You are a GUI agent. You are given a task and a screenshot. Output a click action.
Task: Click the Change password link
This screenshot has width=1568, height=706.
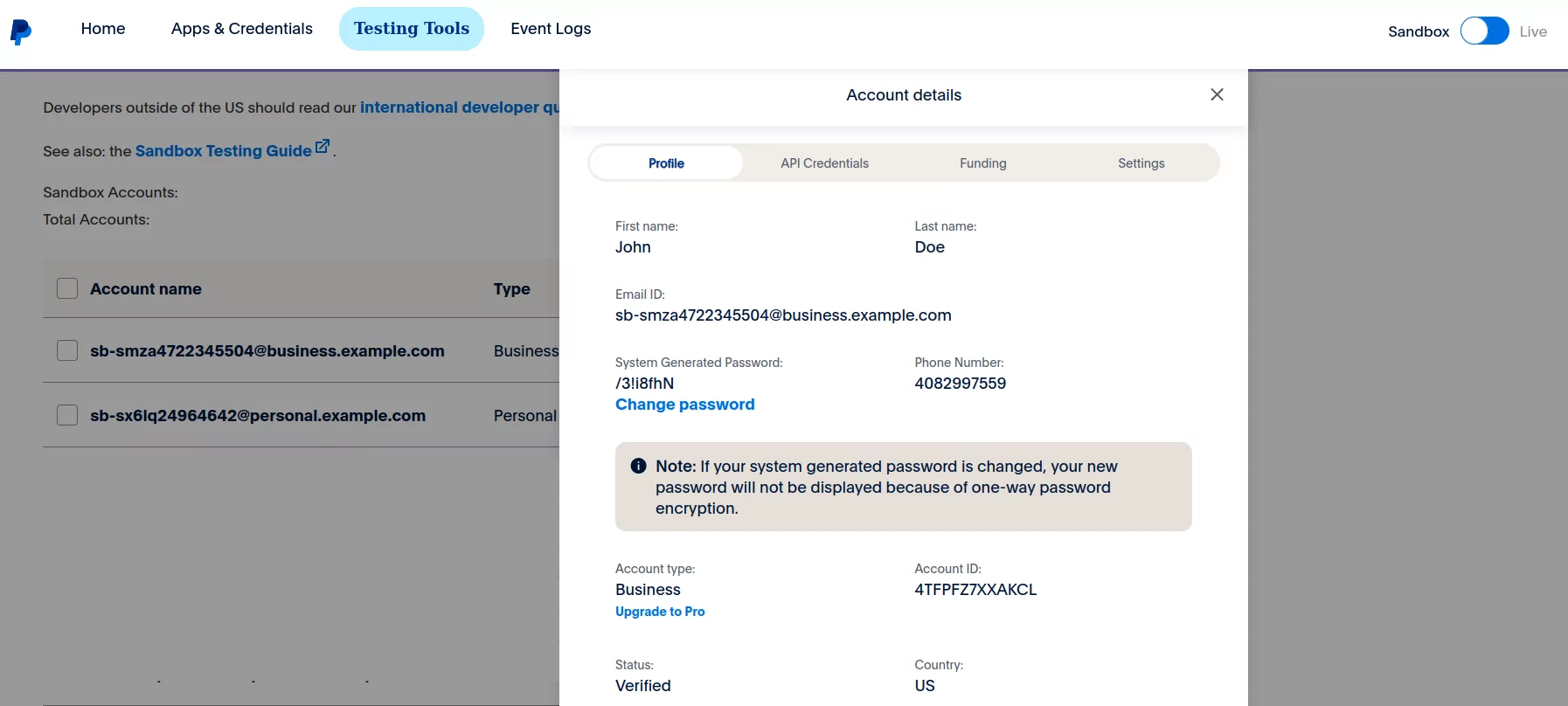[x=685, y=405]
